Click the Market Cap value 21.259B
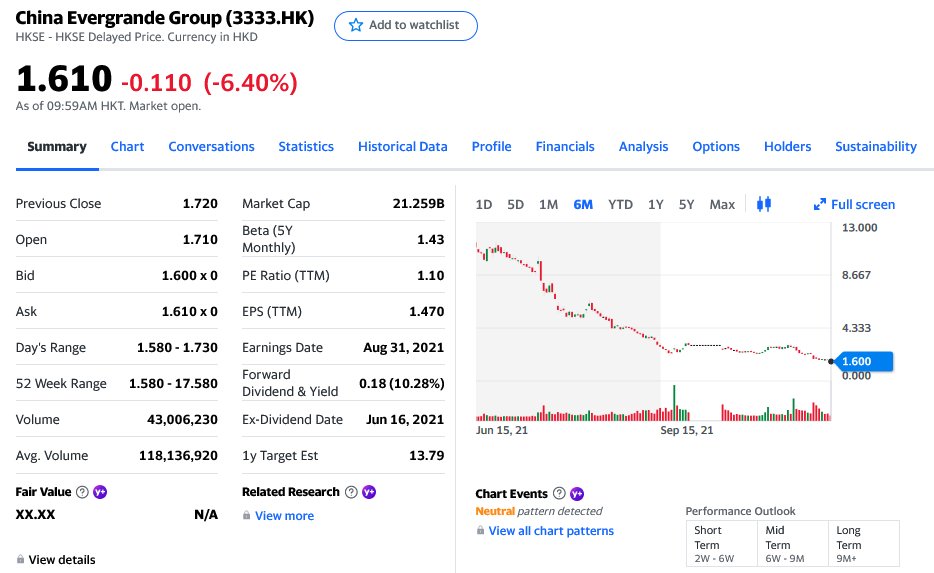 tap(418, 204)
